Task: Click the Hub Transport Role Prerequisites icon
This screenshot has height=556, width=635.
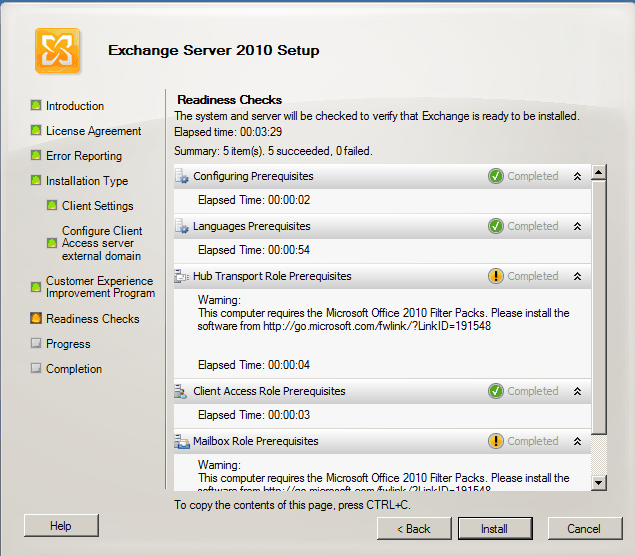Action: (182, 276)
